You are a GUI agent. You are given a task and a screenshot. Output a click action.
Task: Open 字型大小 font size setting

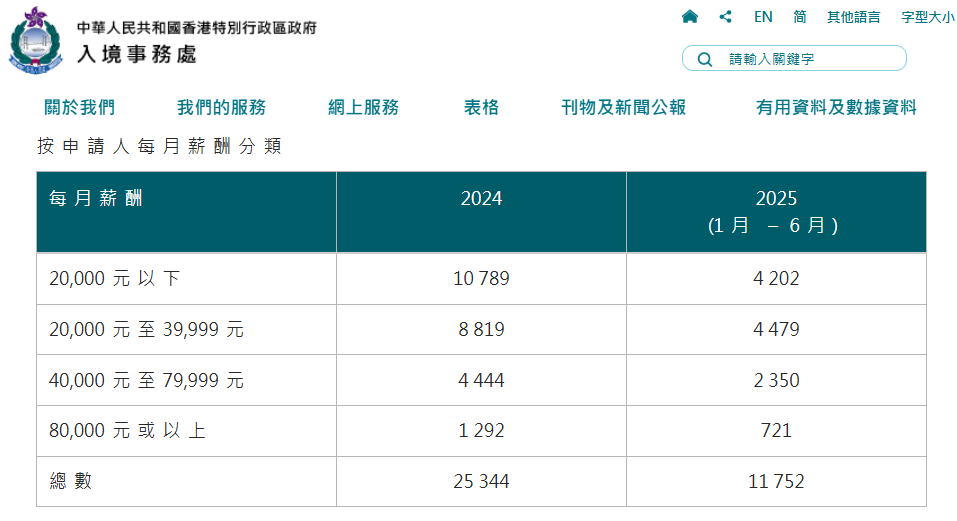point(928,17)
